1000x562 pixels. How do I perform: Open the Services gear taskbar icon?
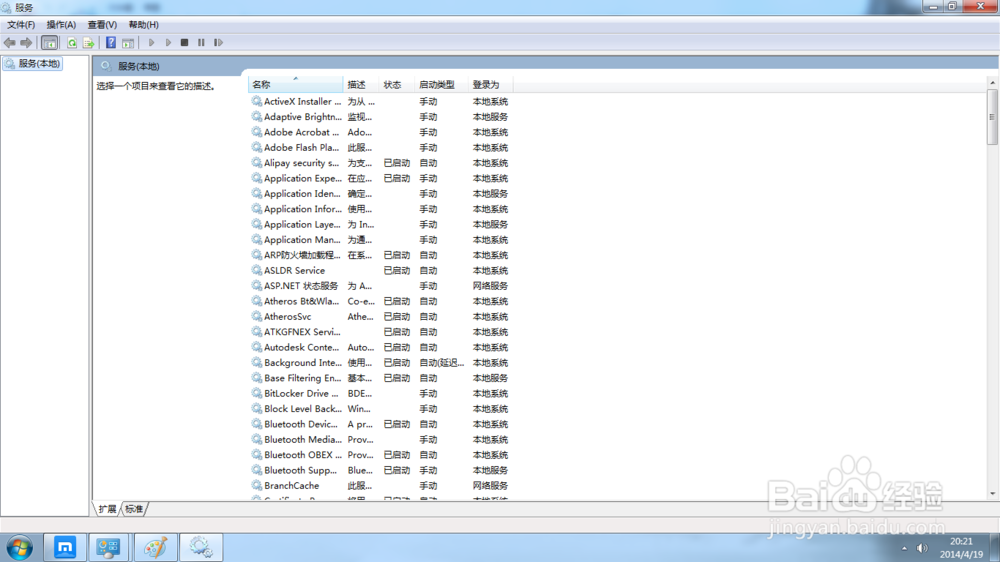tap(201, 547)
